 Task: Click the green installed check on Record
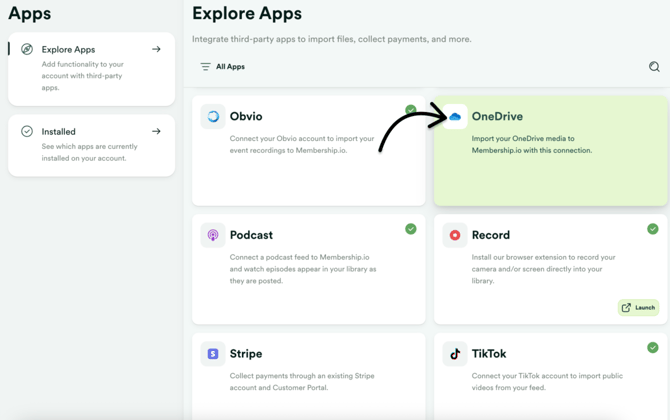coord(652,229)
